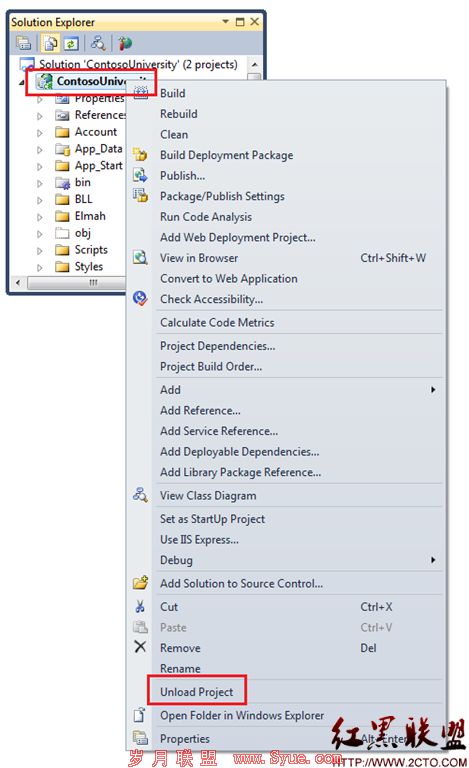Choose Rebuild from the context menu

(179, 114)
